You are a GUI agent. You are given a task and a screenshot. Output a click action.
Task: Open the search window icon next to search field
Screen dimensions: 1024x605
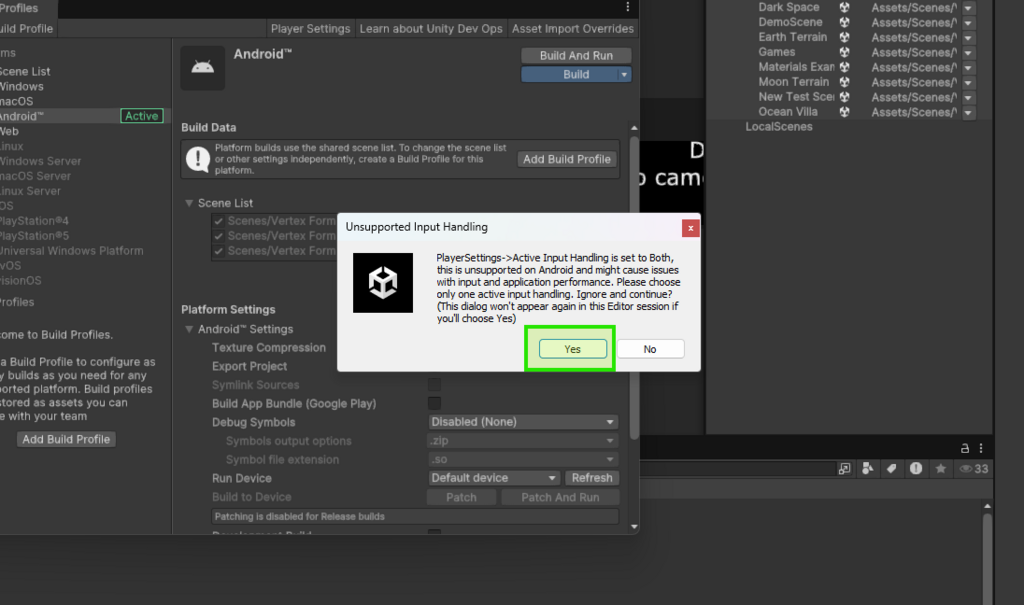[x=844, y=468]
